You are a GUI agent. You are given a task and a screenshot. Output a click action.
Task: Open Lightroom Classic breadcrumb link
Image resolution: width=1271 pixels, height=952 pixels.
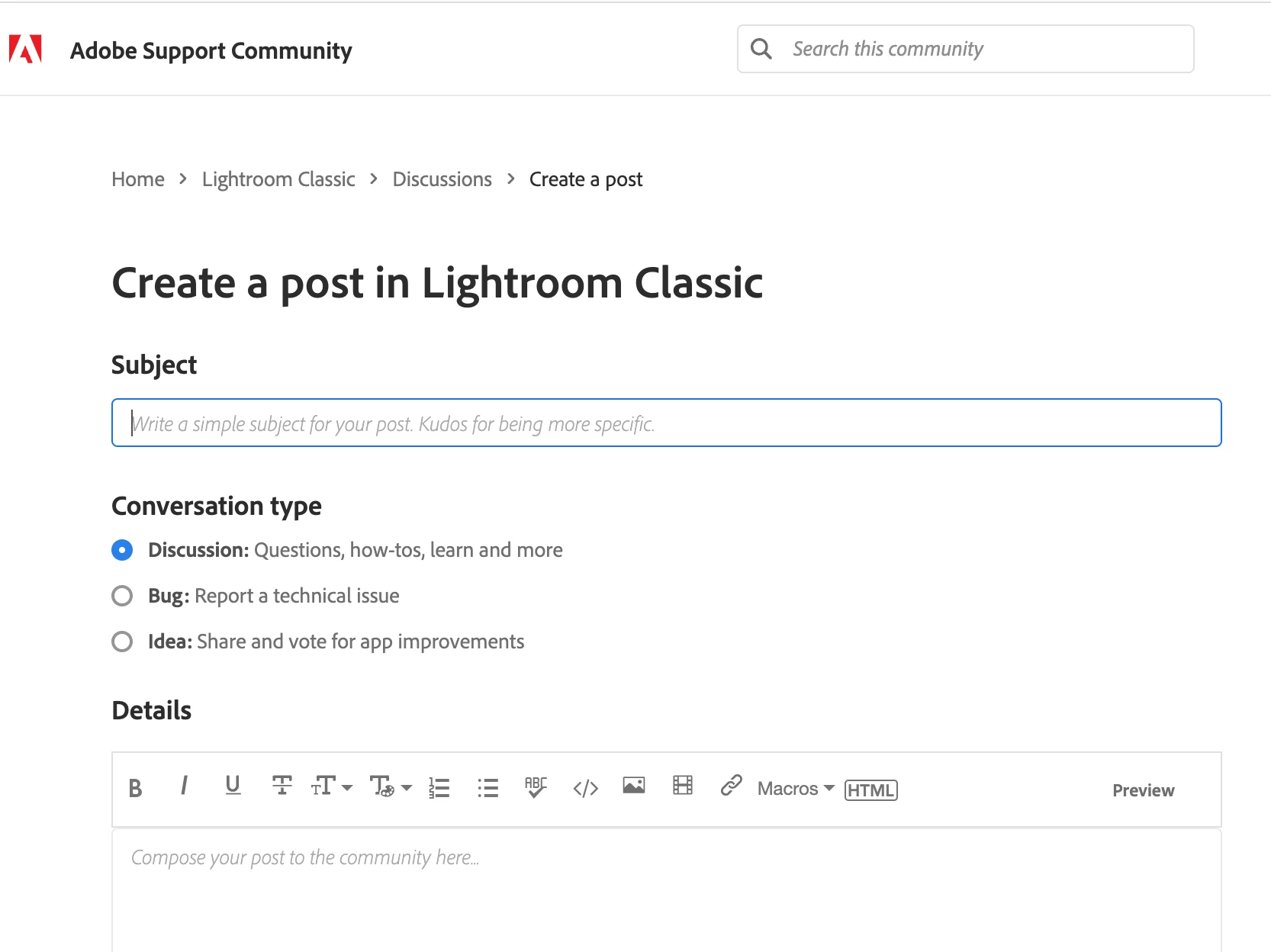click(278, 179)
